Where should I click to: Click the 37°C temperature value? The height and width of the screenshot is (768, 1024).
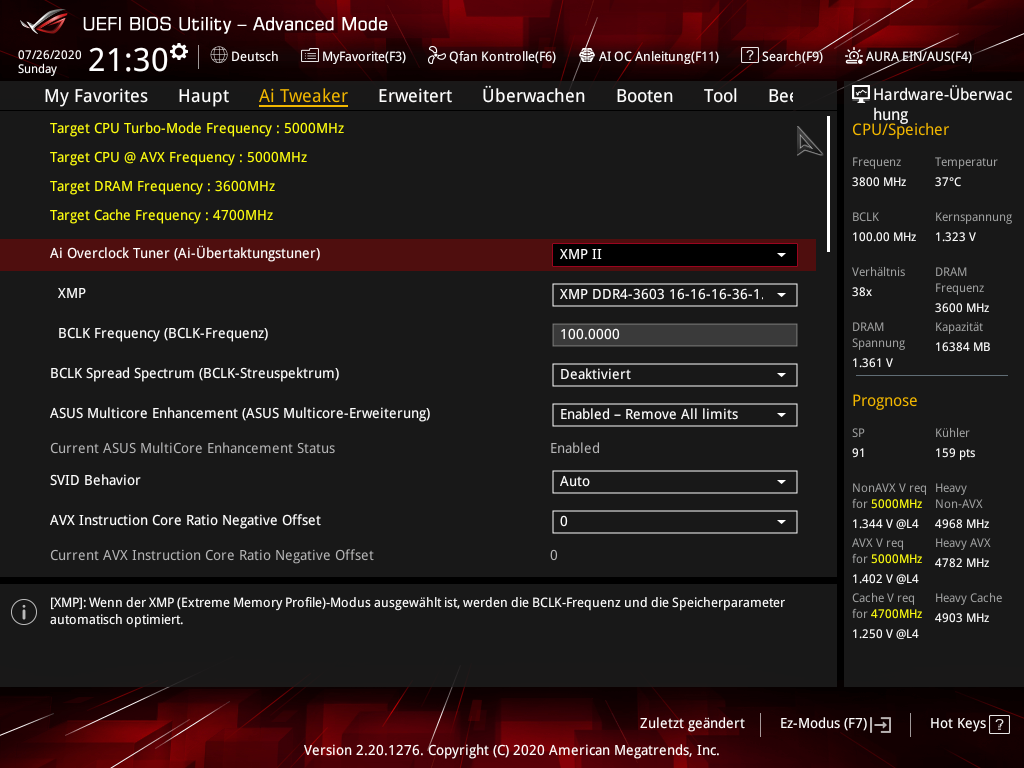tap(948, 182)
